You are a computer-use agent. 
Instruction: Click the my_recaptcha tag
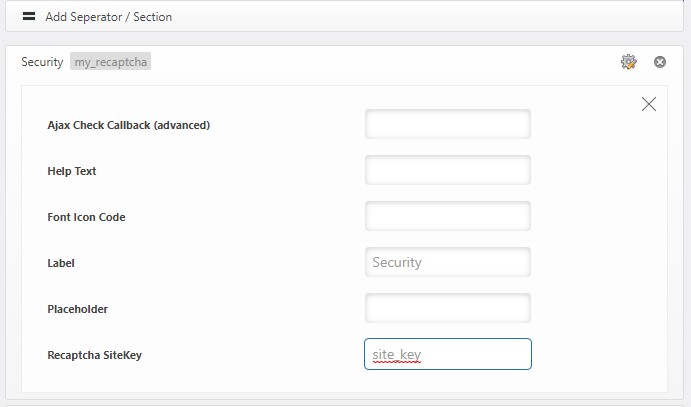coord(111,62)
